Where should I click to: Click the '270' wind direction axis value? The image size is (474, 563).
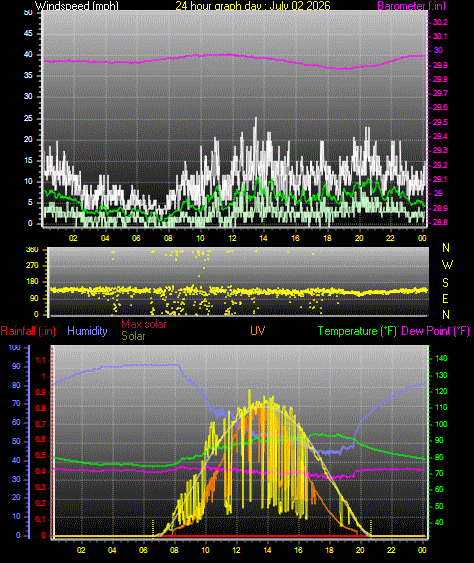(x=32, y=265)
